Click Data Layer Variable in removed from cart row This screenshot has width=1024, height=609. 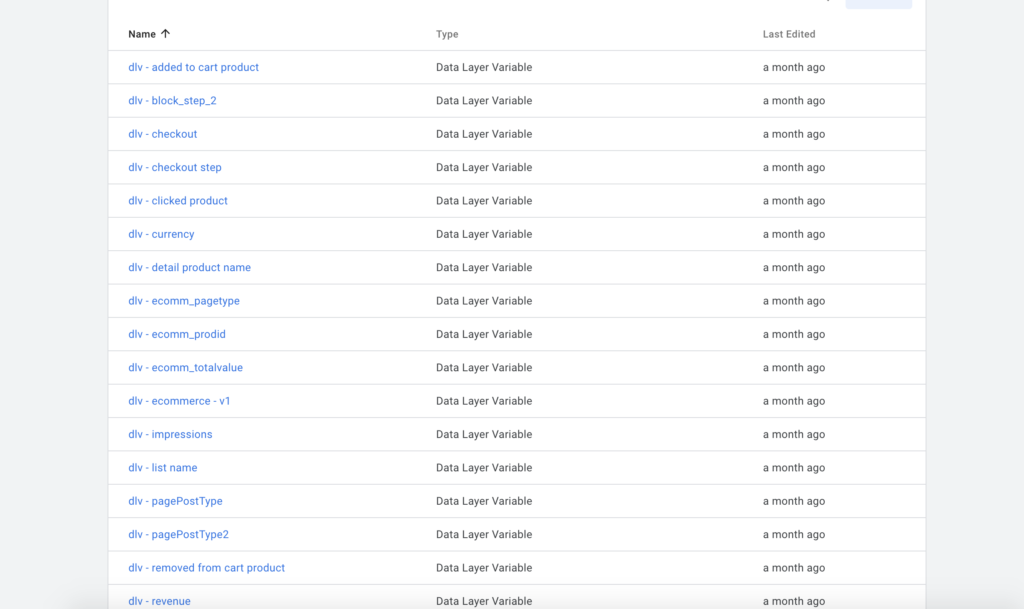coord(484,568)
